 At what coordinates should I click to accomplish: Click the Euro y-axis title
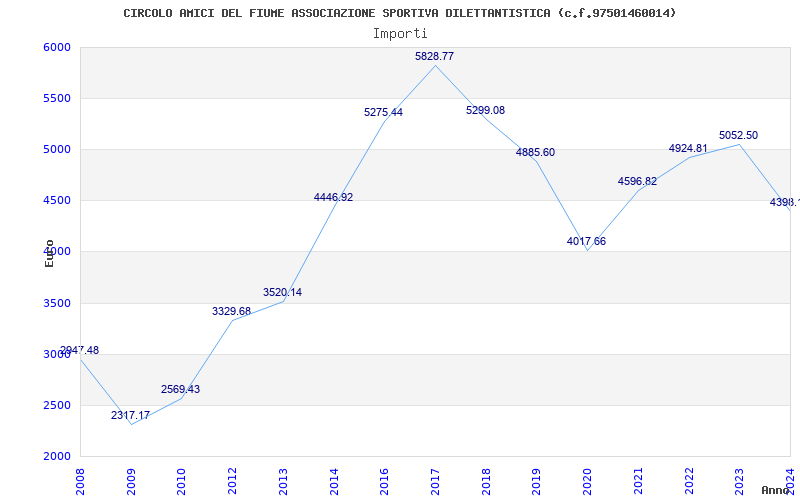click(49, 253)
